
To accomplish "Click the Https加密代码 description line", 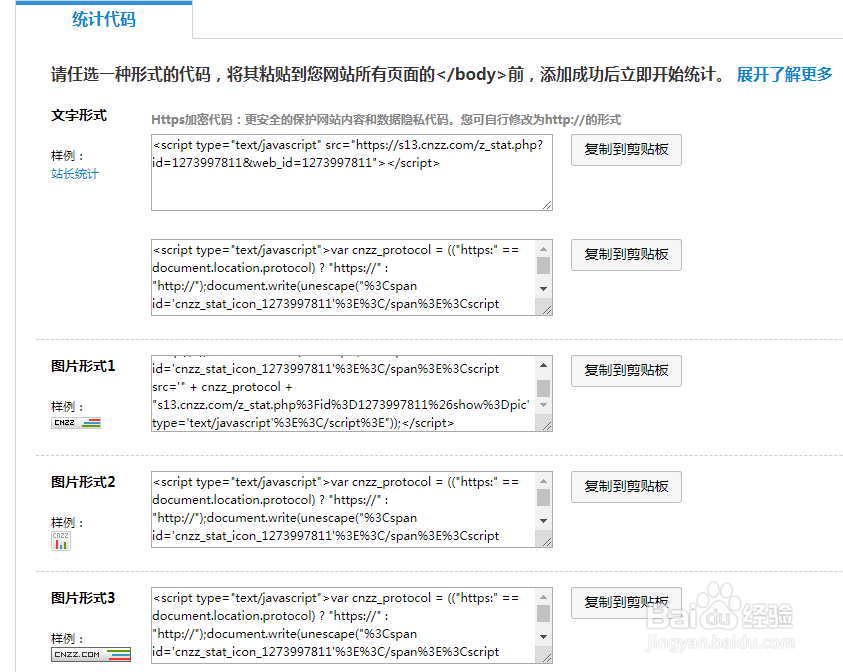I will coord(386,119).
